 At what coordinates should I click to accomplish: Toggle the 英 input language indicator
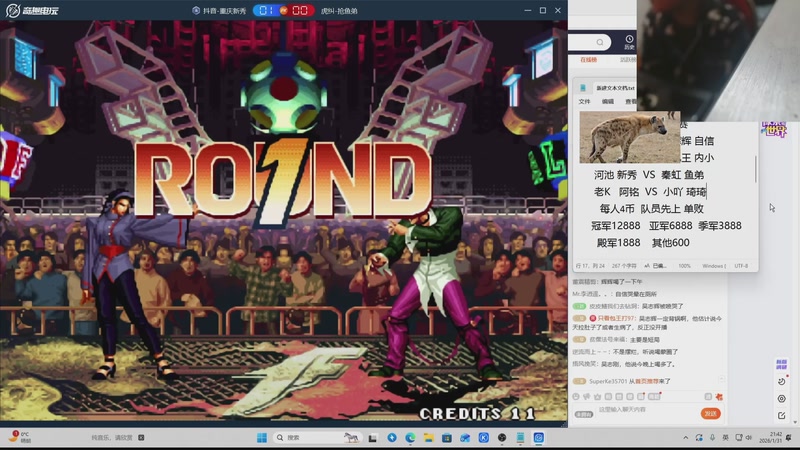pos(725,438)
